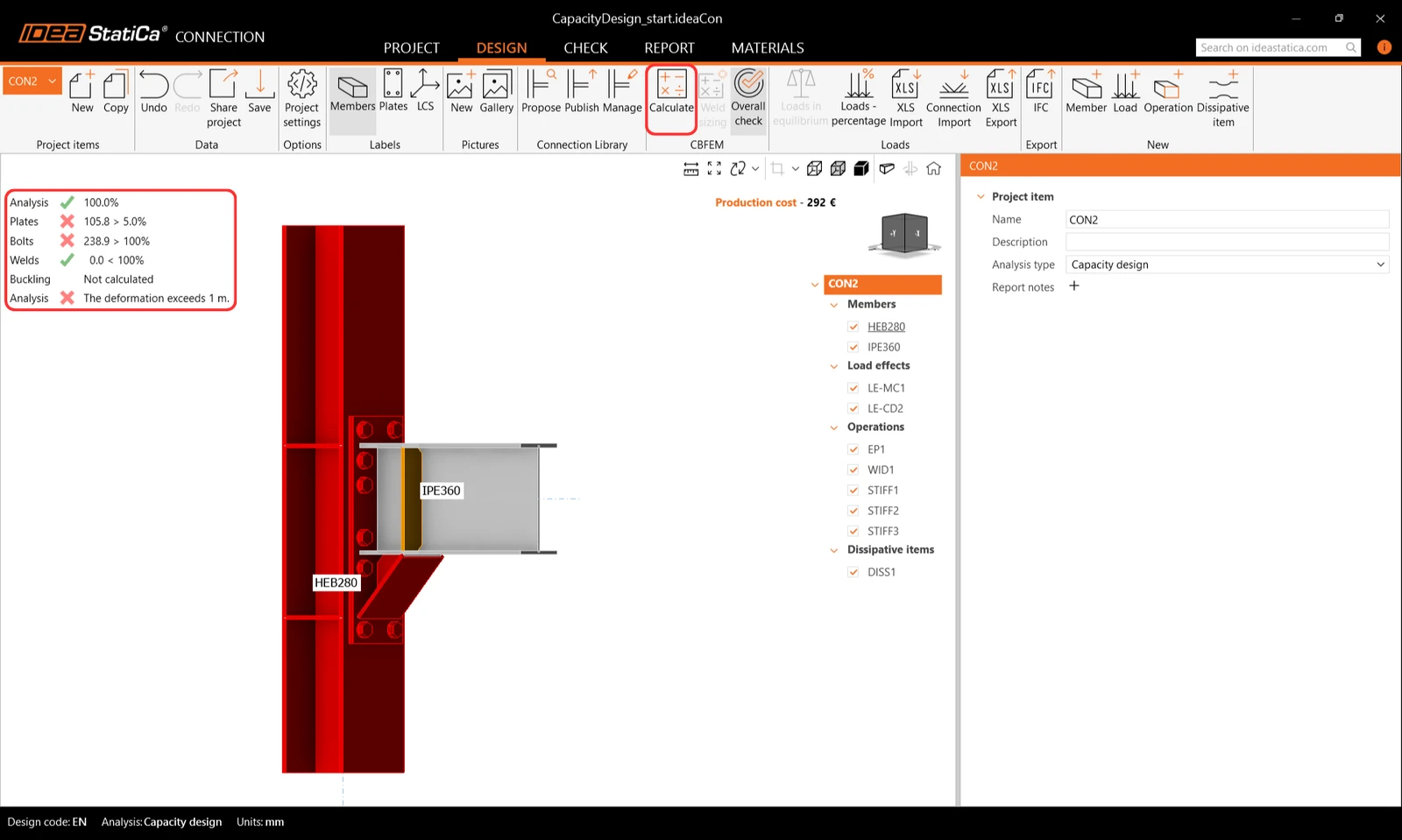Collapse the Load effects group
Viewport: 1402px width, 840px height.
834,366
